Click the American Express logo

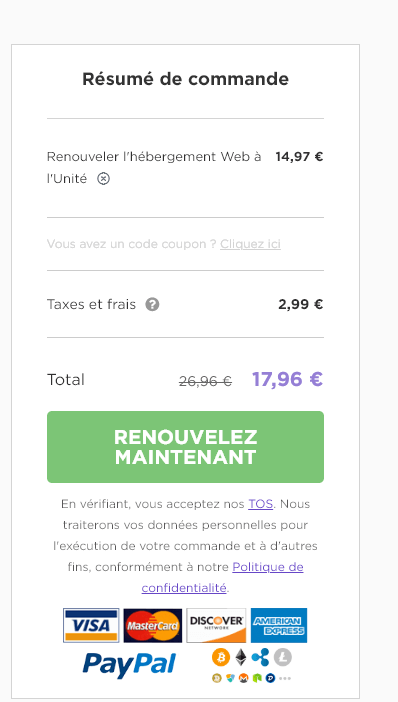278,625
